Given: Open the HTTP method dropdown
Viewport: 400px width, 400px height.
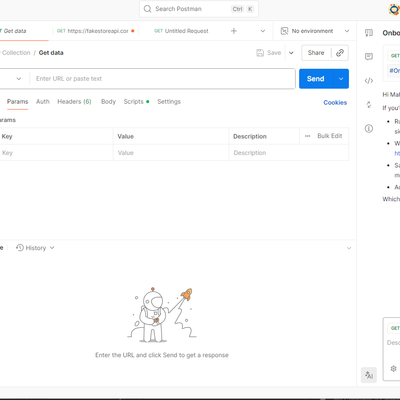Looking at the screenshot, I should [x=19, y=79].
